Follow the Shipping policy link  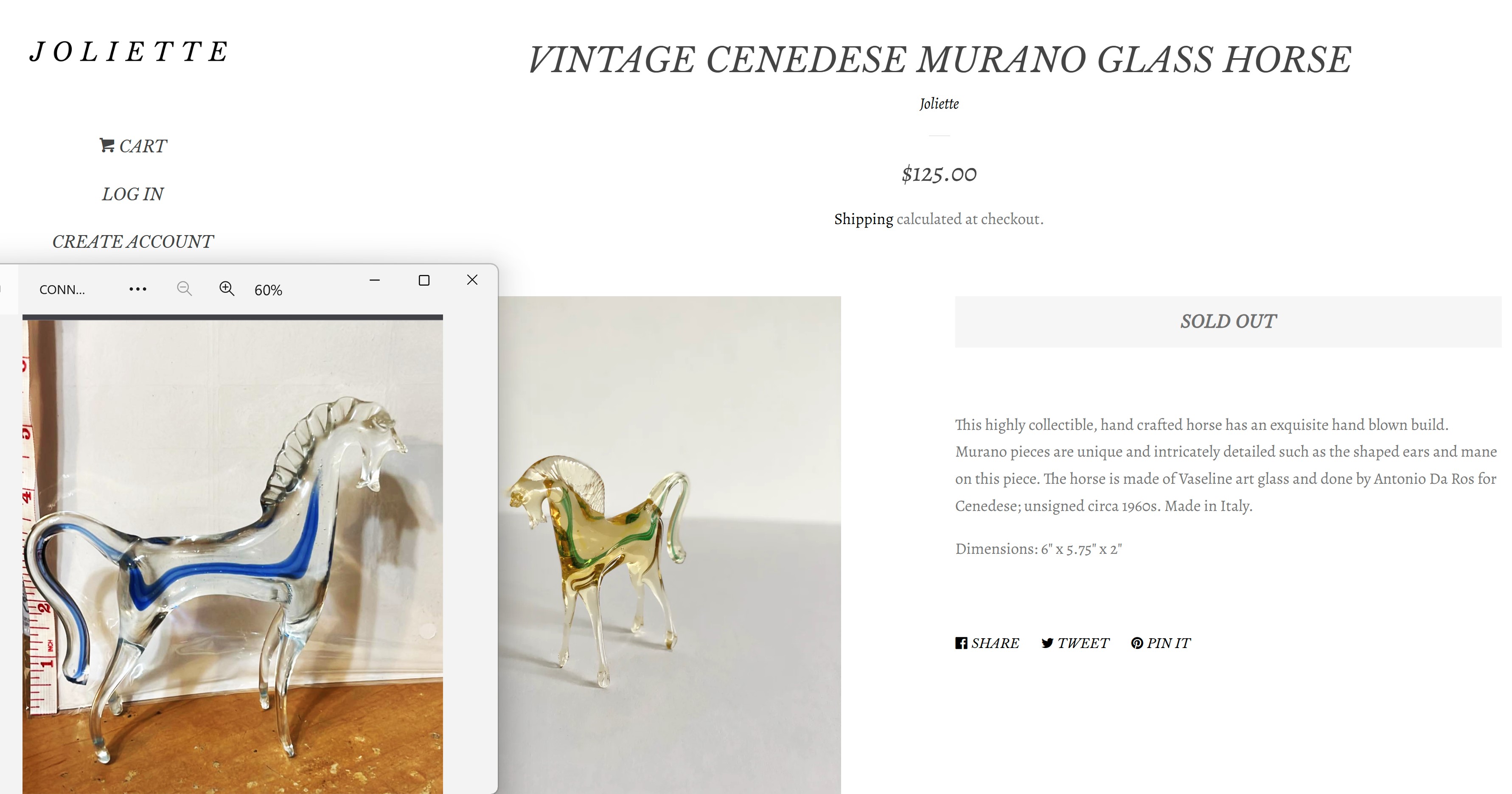(x=864, y=219)
